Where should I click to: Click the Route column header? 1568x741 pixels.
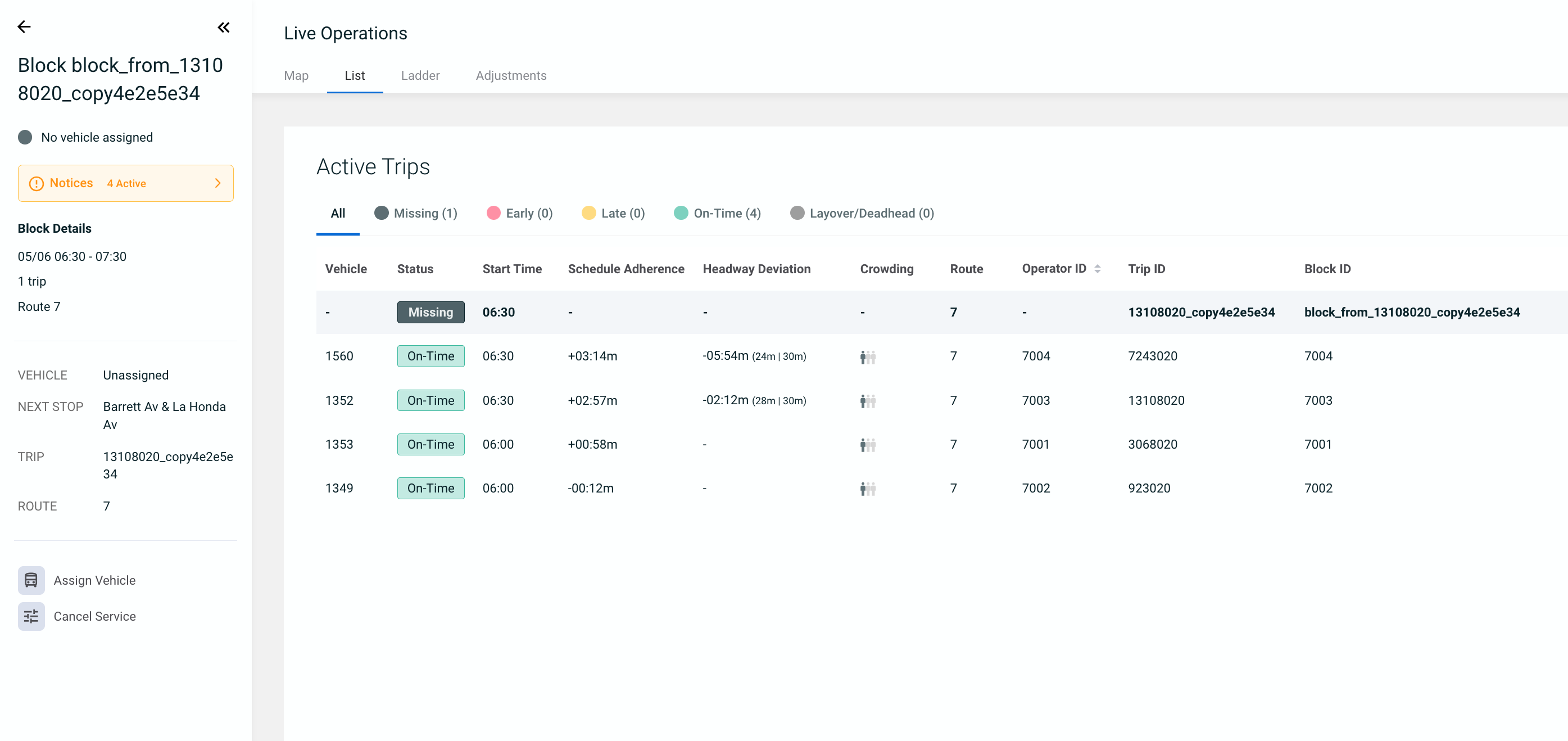[x=967, y=269]
